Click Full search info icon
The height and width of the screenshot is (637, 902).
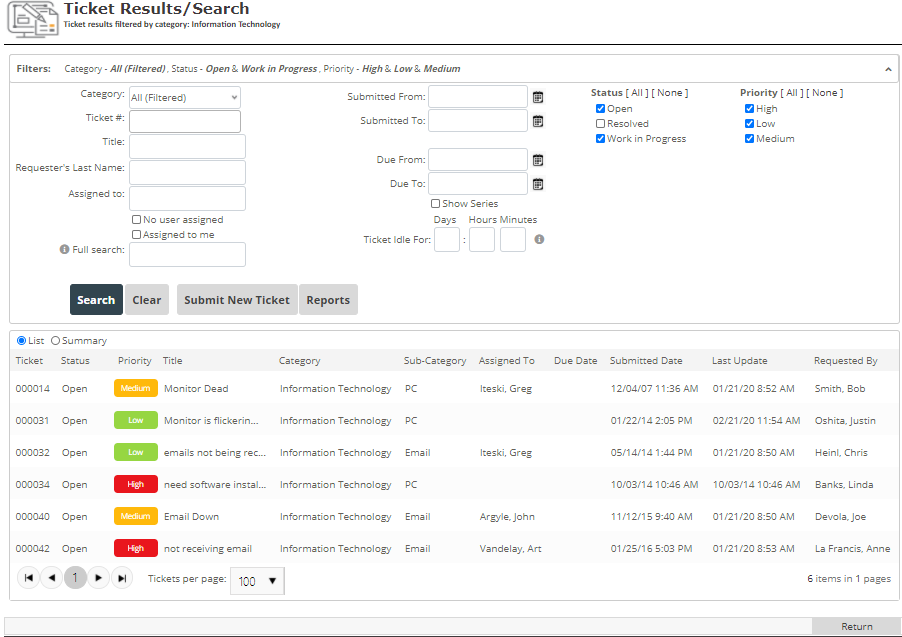(64, 249)
